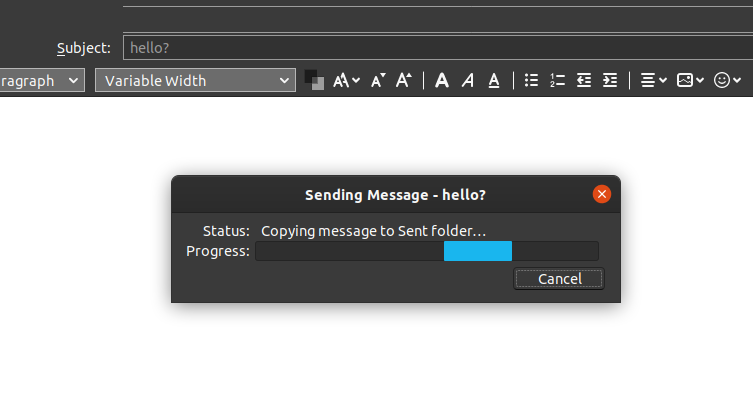The width and height of the screenshot is (753, 396).
Task: Click the larger font size icon
Action: tap(403, 80)
